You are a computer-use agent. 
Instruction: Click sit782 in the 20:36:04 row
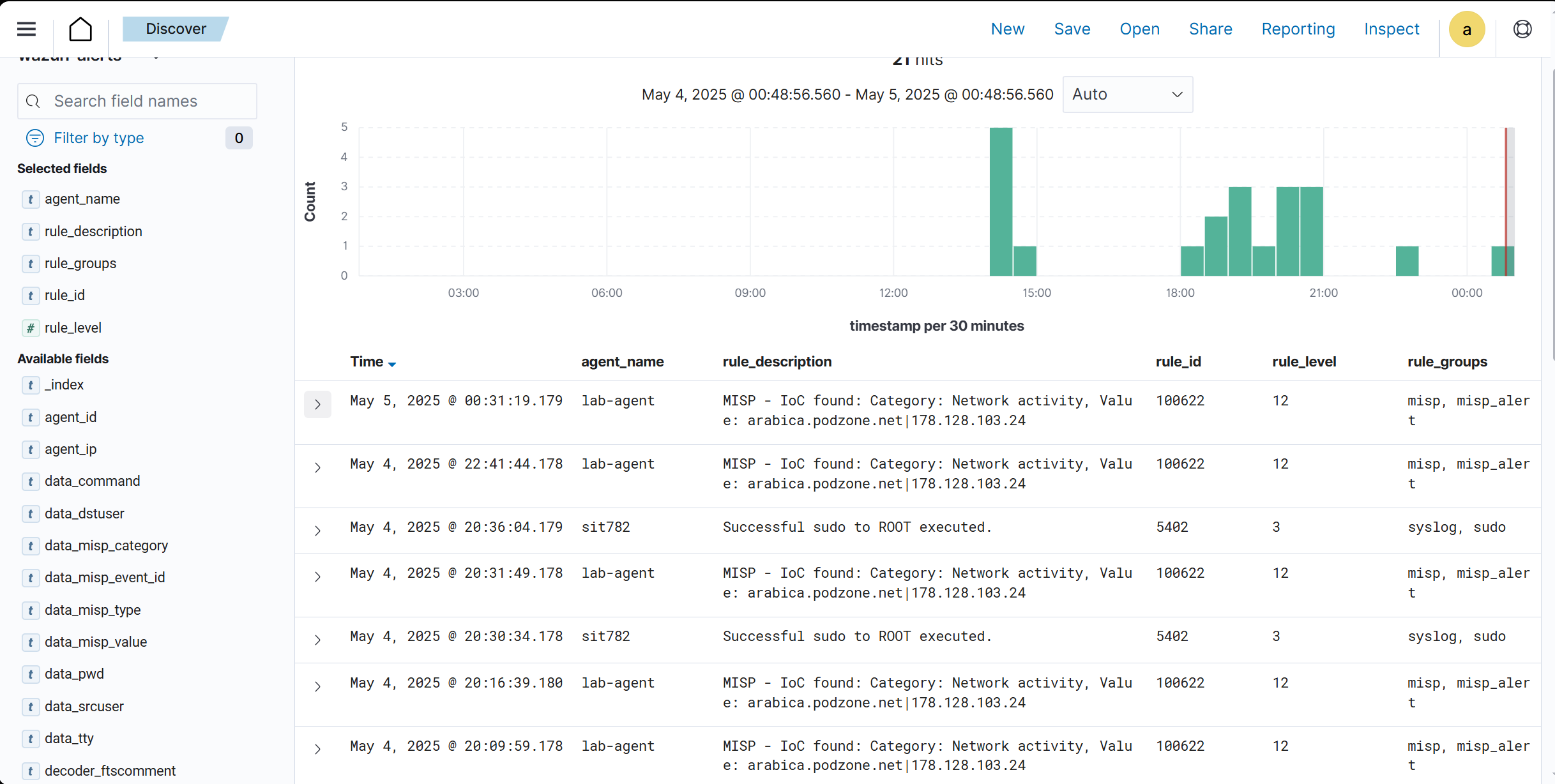pyautogui.click(x=605, y=527)
